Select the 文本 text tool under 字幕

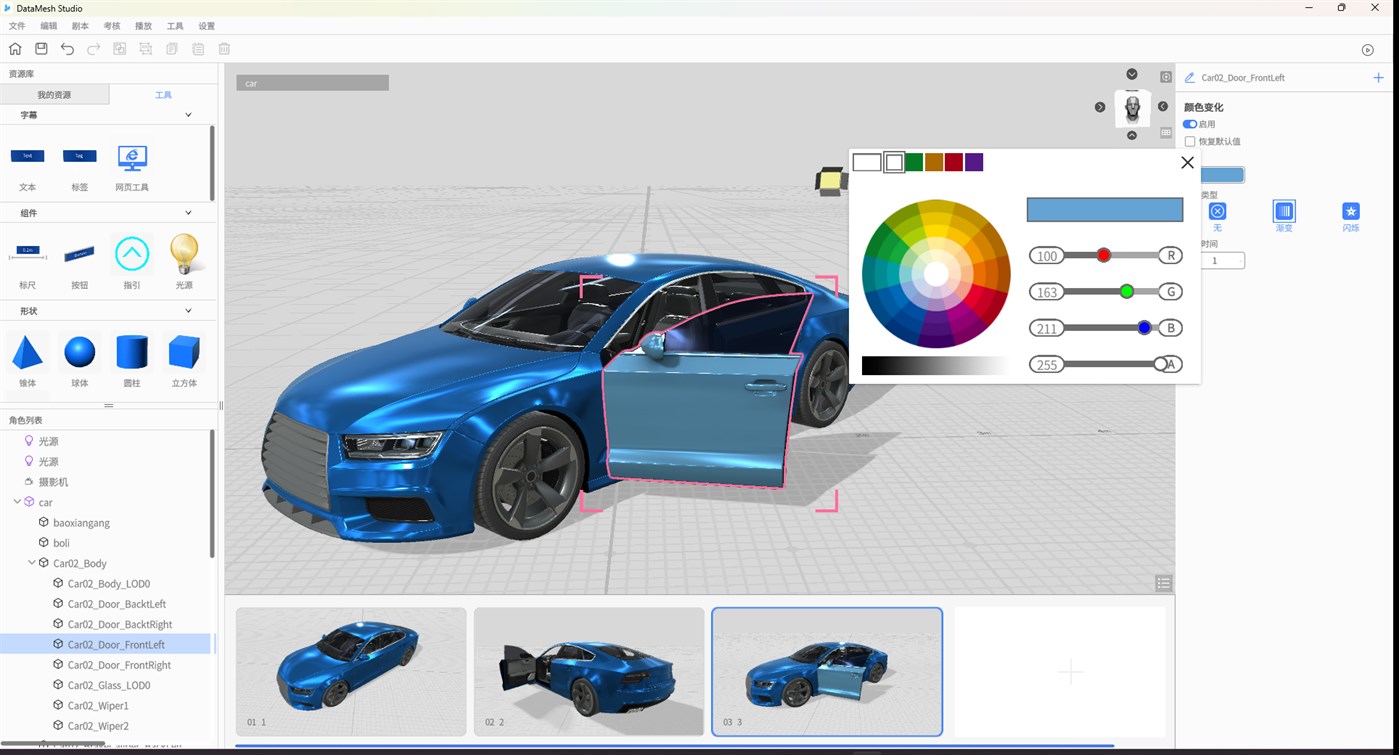click(x=27, y=158)
